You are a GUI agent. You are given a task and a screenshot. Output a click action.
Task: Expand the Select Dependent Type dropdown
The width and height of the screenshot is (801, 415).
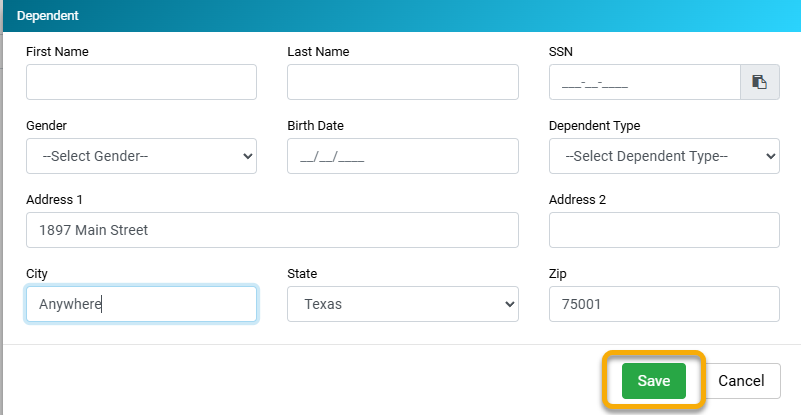pos(664,156)
